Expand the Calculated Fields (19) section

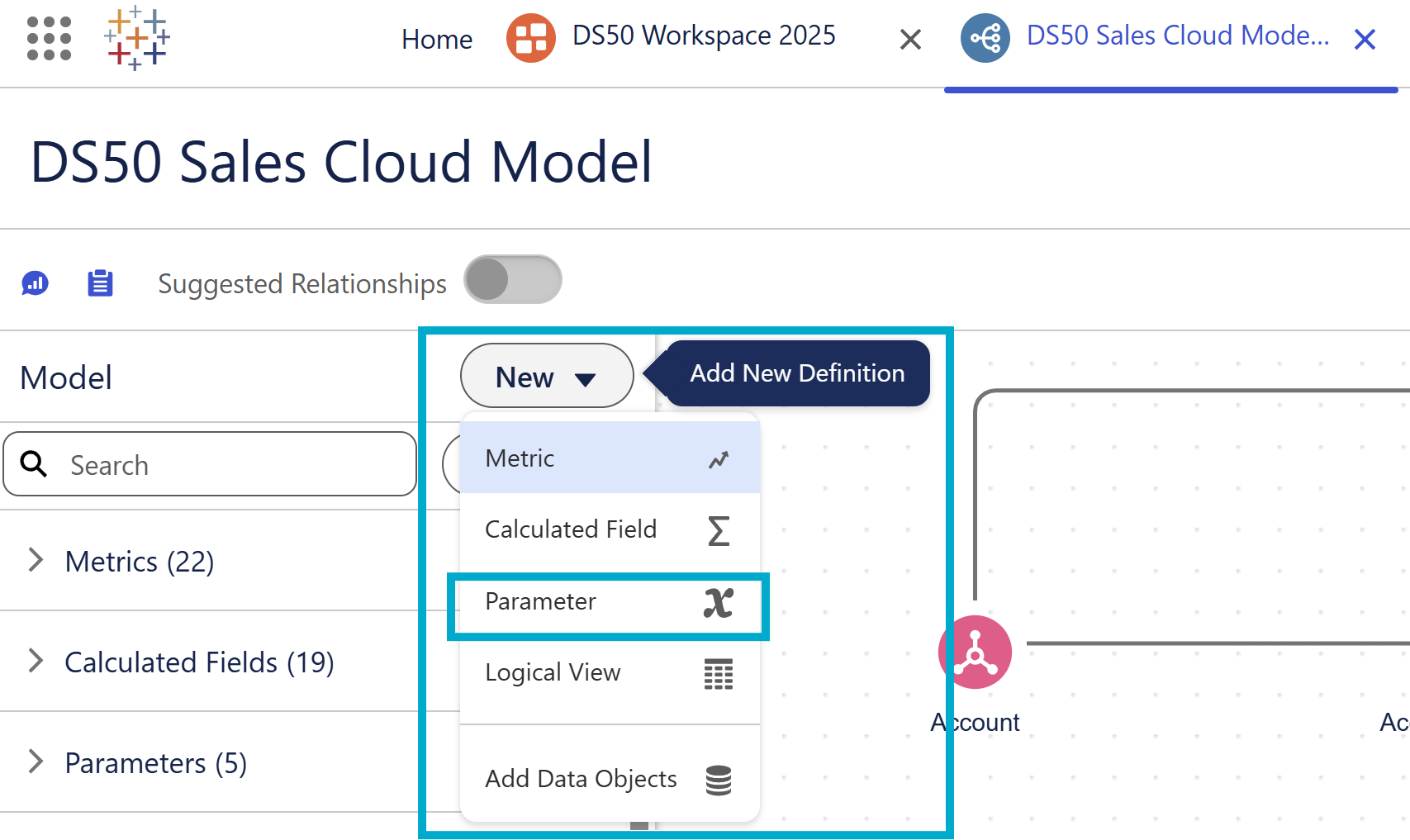pos(36,661)
